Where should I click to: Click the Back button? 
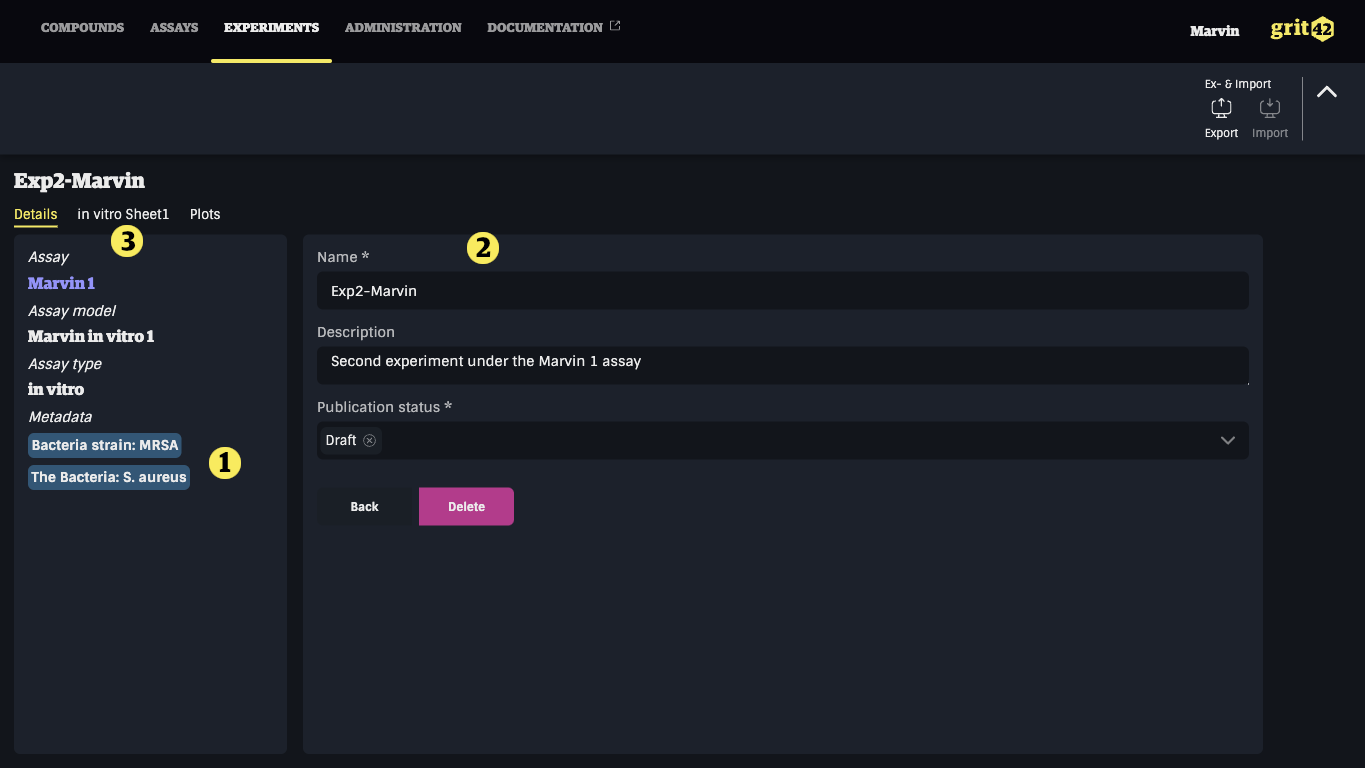click(x=365, y=507)
